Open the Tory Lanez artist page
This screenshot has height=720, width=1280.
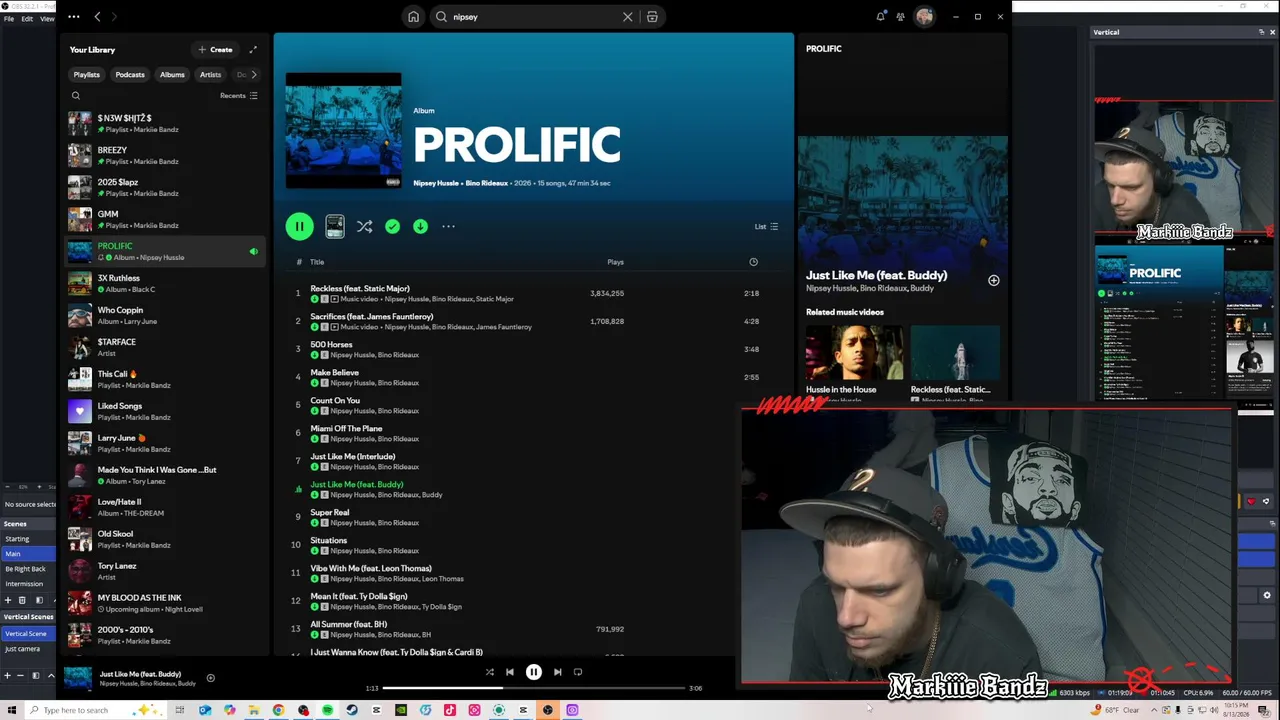point(164,571)
